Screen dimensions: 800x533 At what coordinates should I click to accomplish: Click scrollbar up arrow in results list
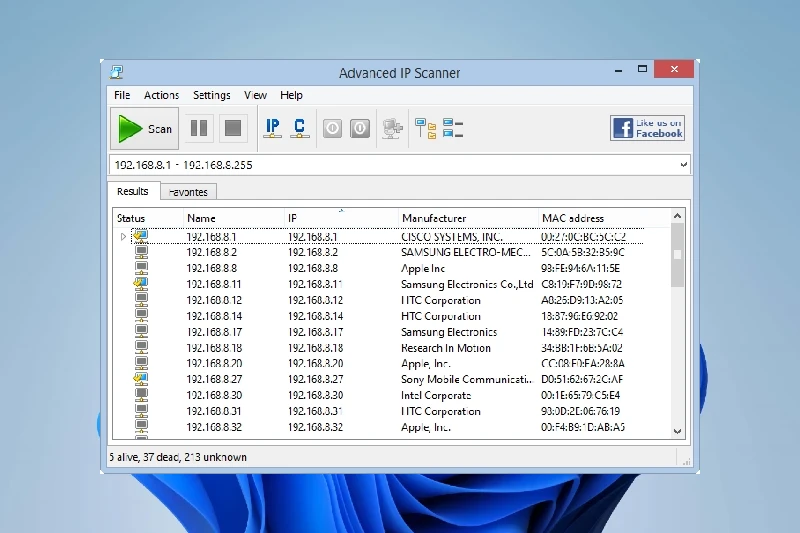(x=677, y=216)
